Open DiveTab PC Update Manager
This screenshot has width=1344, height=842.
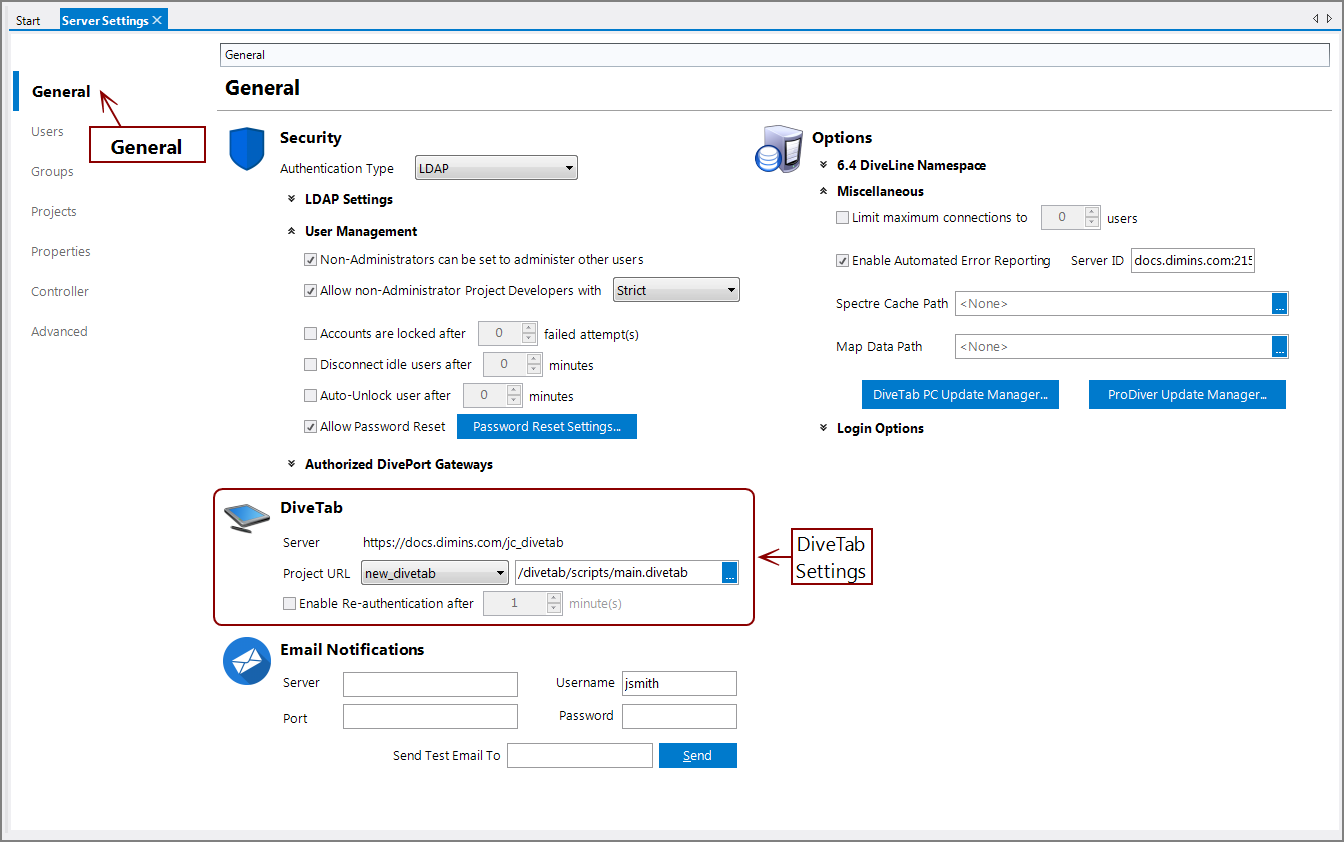pos(959,395)
